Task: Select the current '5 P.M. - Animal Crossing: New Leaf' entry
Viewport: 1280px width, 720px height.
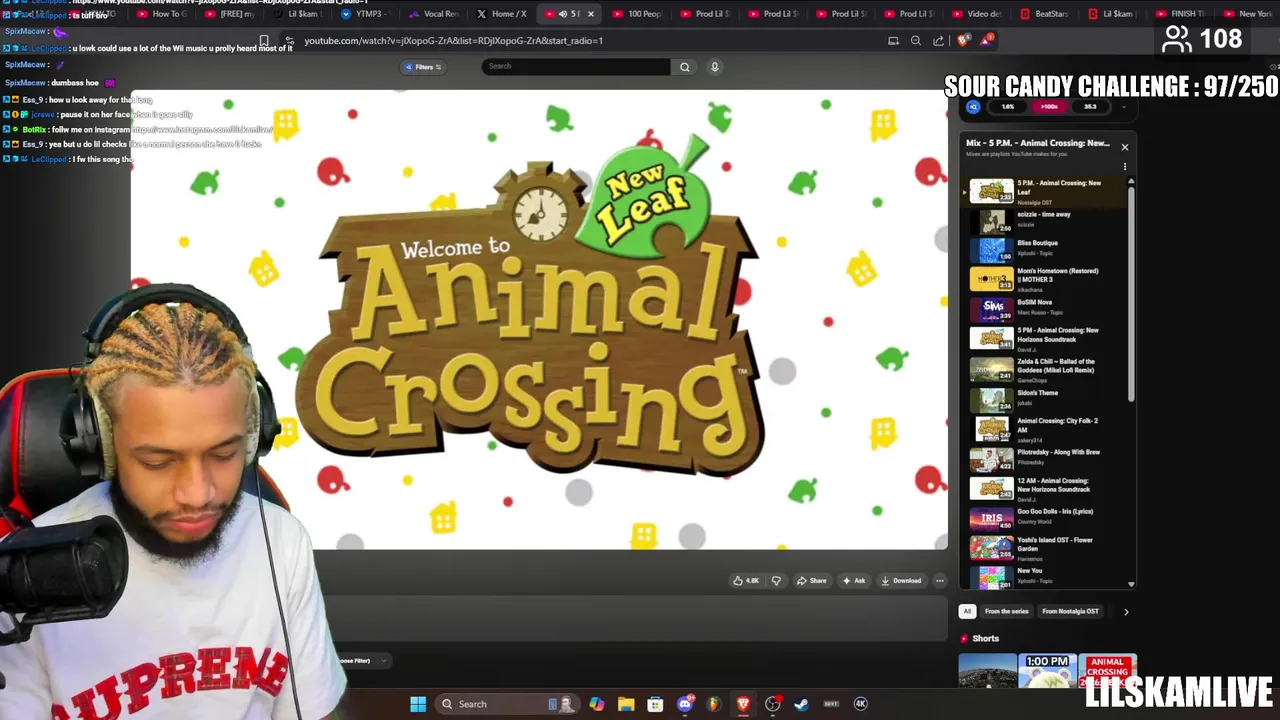Action: click(x=1046, y=191)
